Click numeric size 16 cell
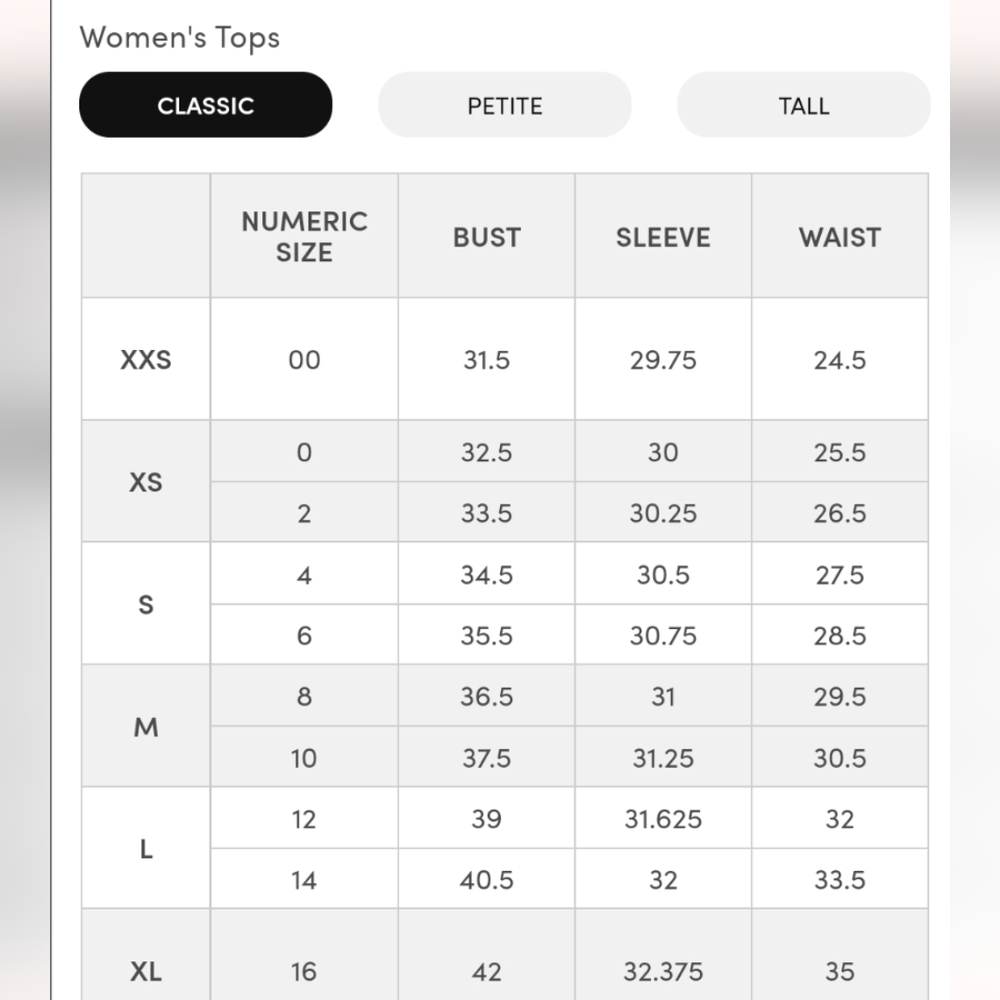The height and width of the screenshot is (1000, 1000). tap(304, 971)
